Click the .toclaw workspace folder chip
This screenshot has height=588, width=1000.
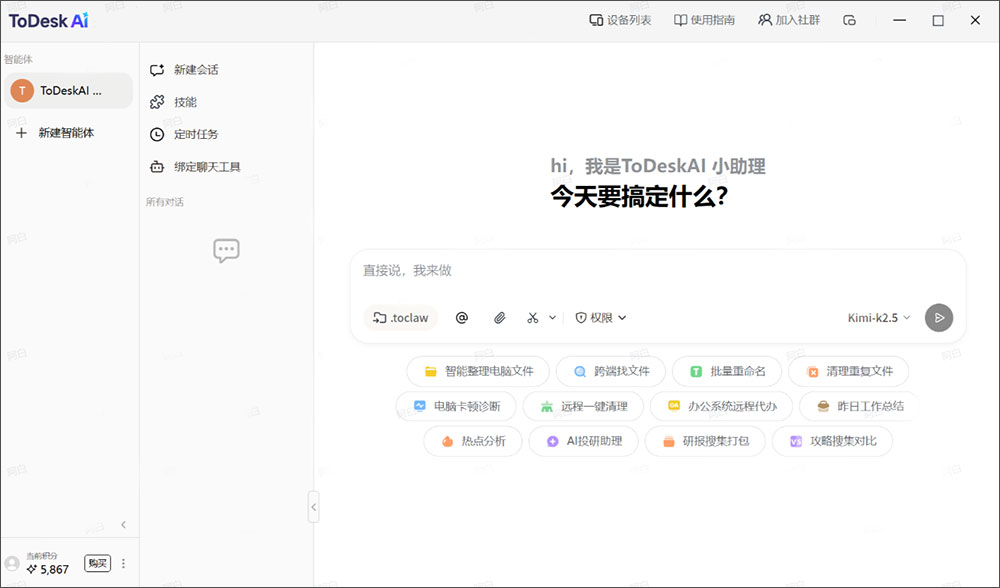[x=401, y=318]
